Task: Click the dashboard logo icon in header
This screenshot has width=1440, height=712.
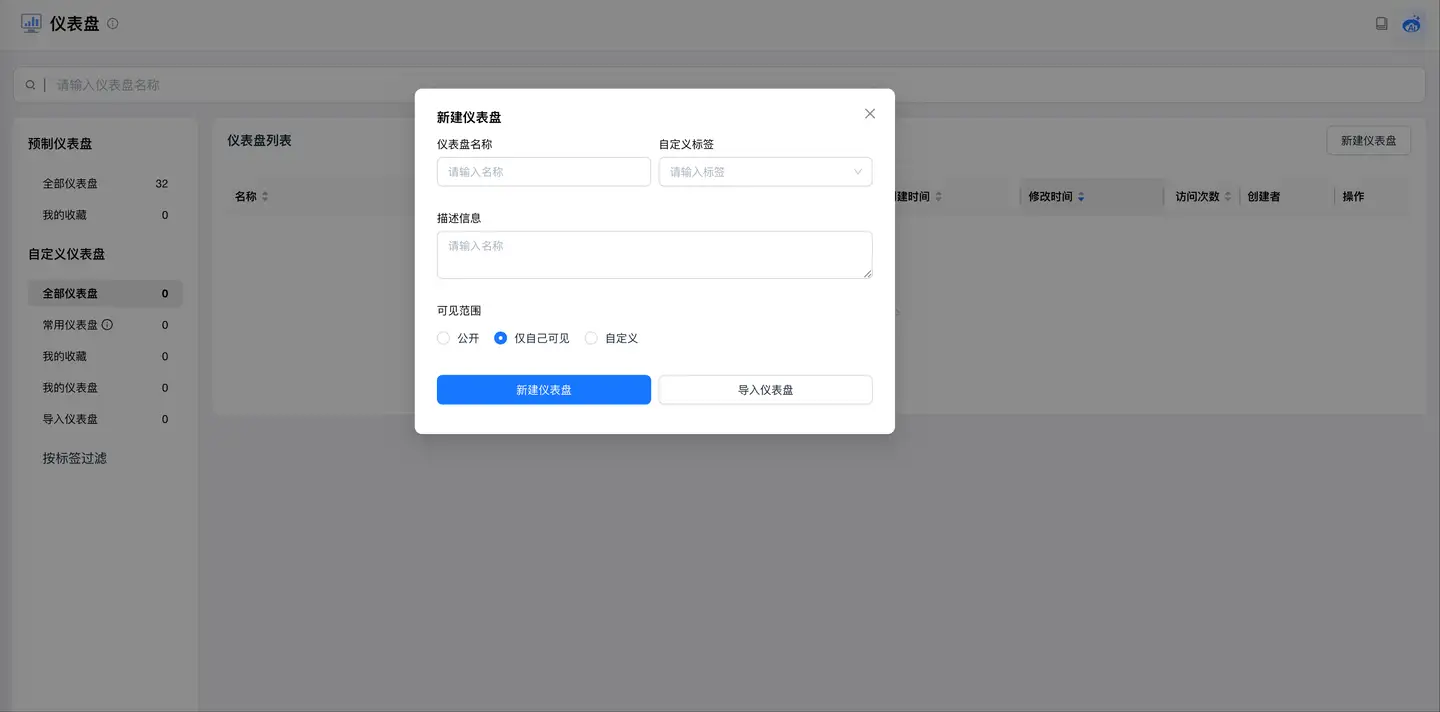Action: click(31, 23)
